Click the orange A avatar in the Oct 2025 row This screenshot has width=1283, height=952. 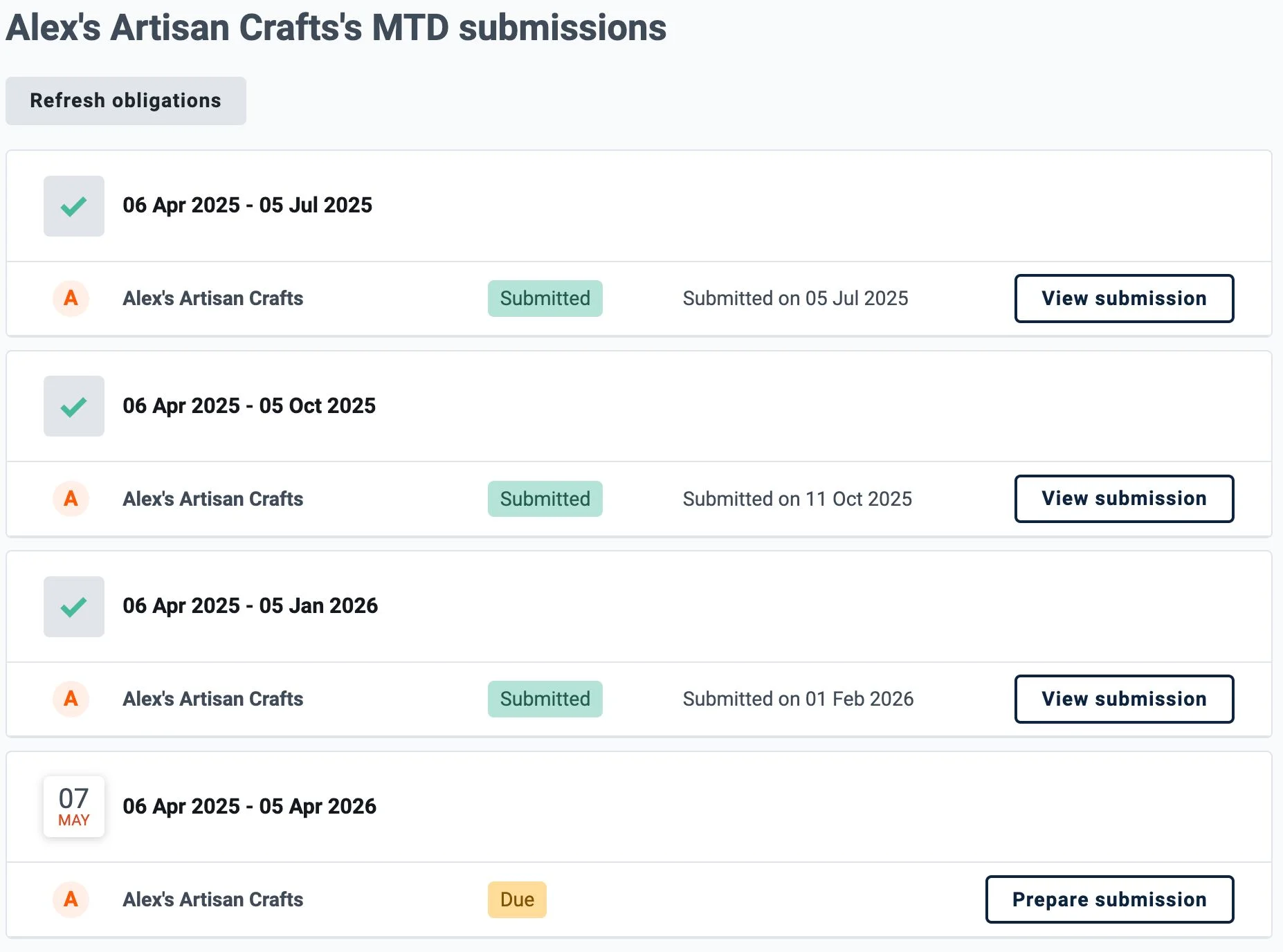[x=71, y=499]
